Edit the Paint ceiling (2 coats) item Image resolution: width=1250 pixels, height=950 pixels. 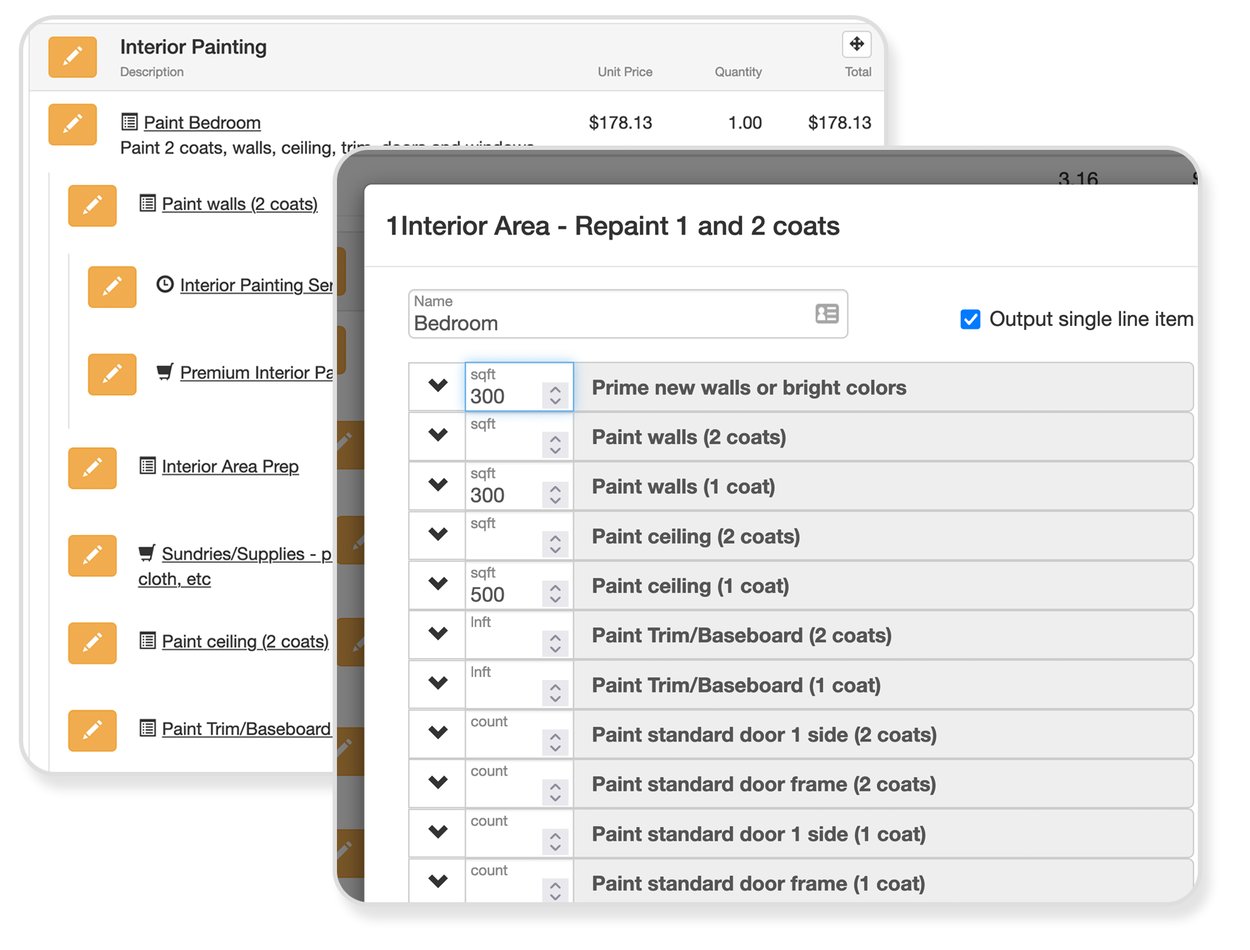92,643
